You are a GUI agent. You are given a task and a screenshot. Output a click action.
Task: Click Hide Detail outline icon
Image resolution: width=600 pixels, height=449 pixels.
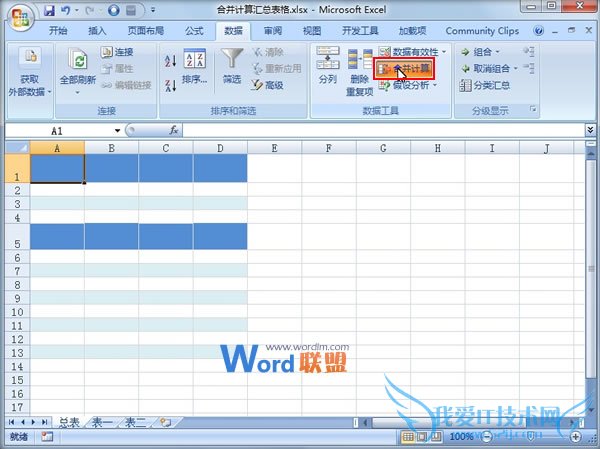tap(529, 68)
